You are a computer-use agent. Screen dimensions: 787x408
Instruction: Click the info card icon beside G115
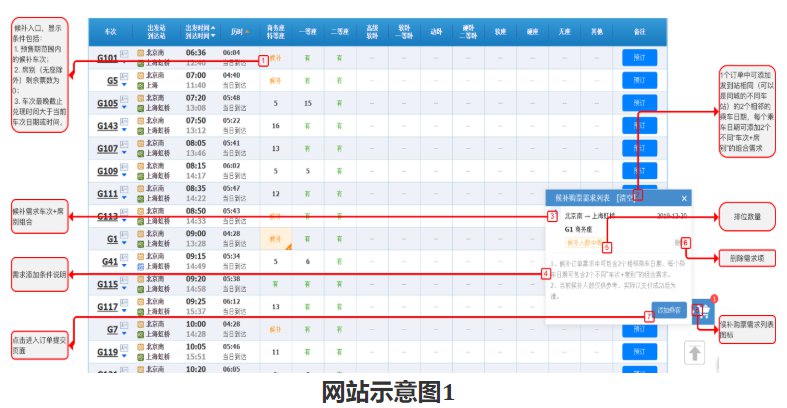(124, 280)
